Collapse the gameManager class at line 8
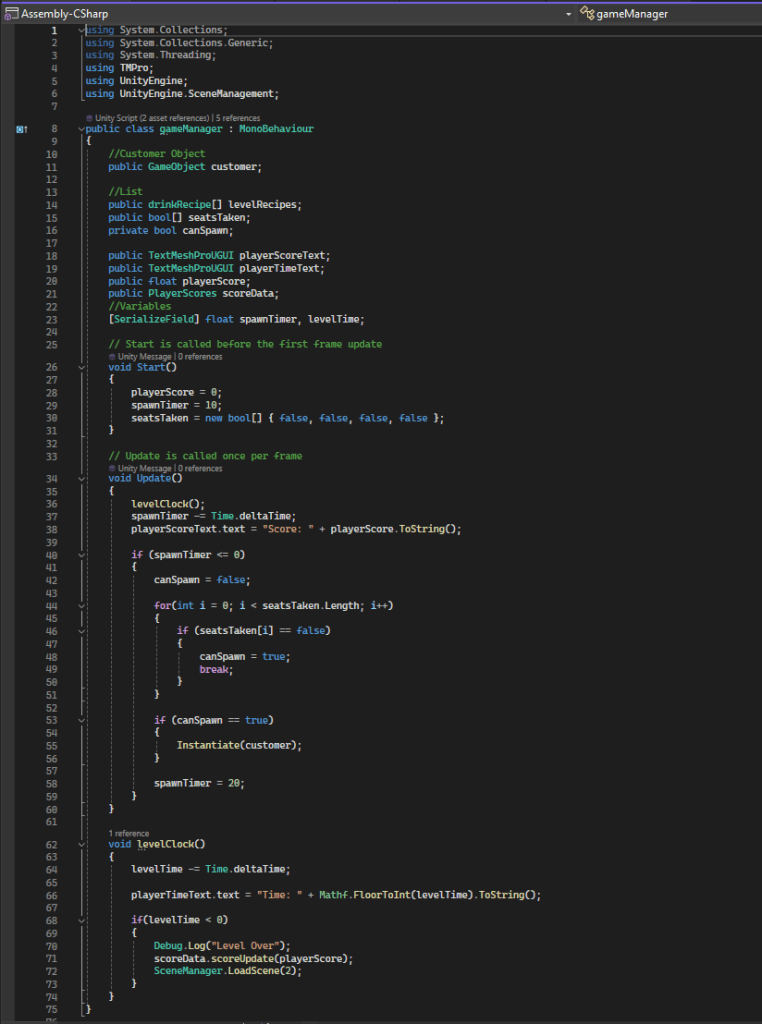Image resolution: width=762 pixels, height=1024 pixels. (x=80, y=129)
